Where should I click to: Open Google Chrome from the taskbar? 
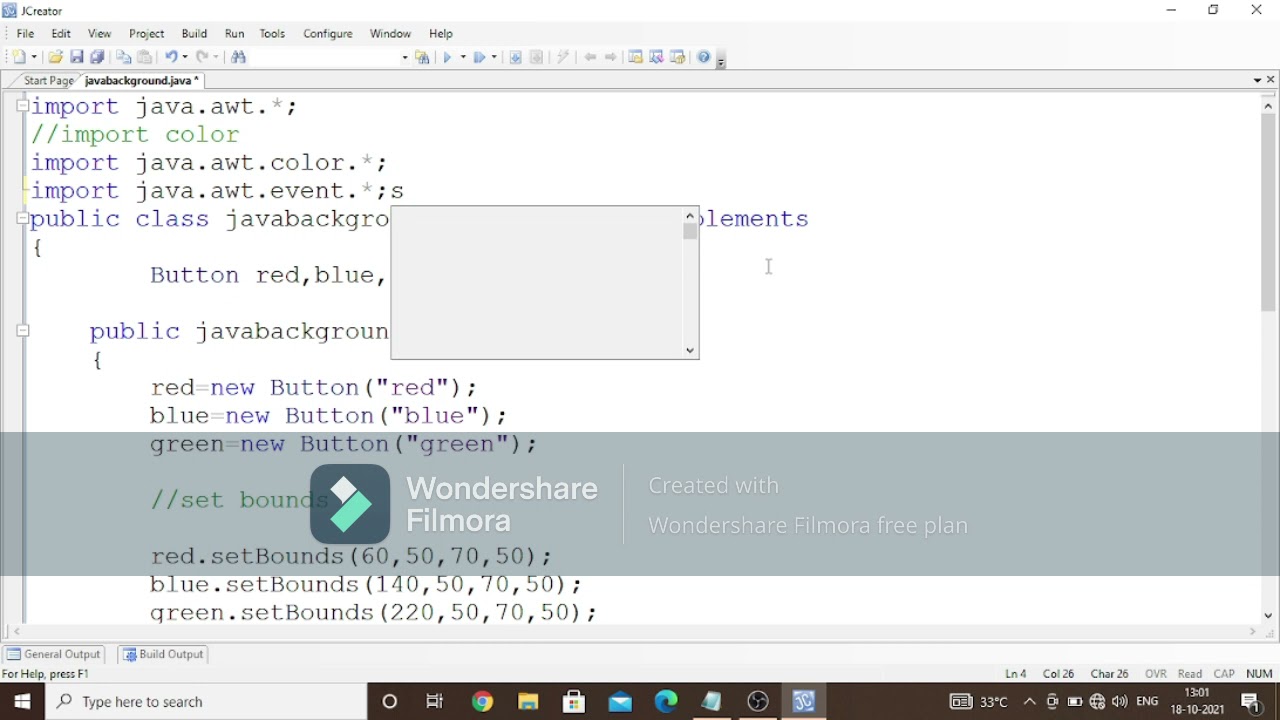point(482,702)
